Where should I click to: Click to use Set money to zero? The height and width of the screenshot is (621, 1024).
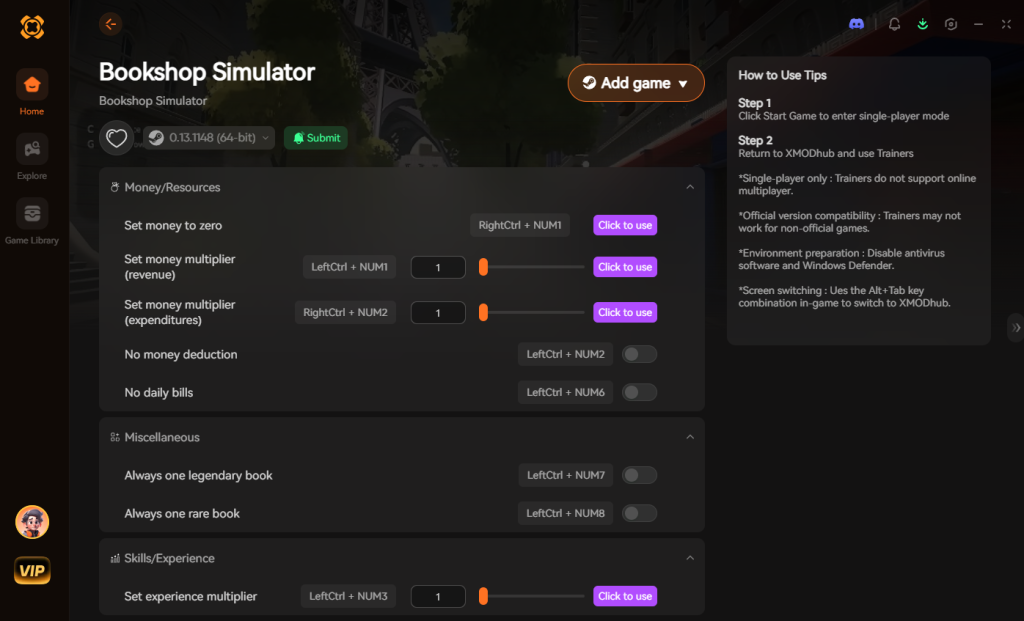(625, 225)
